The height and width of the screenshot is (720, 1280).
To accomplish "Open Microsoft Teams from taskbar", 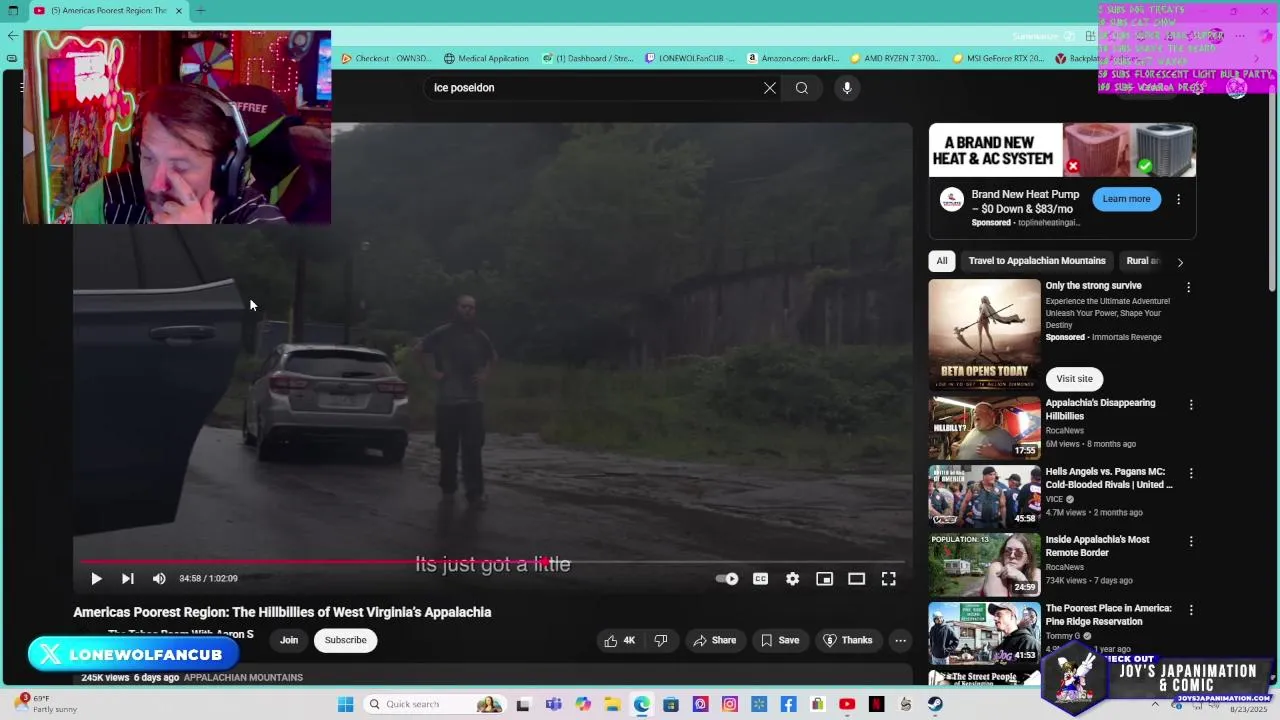I will pyautogui.click(x=553, y=704).
